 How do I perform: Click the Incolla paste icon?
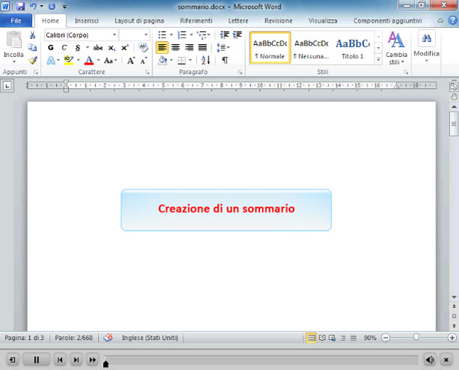(x=14, y=41)
